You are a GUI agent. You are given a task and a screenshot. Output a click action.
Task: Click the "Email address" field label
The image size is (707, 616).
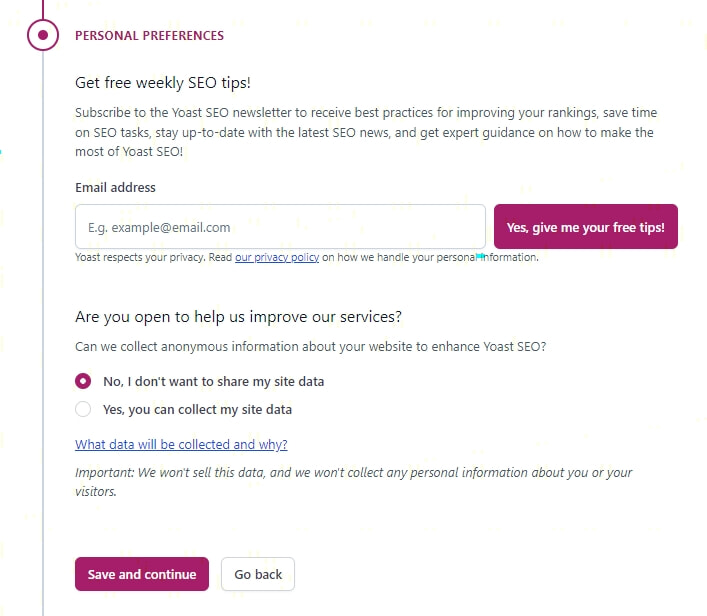(x=115, y=187)
